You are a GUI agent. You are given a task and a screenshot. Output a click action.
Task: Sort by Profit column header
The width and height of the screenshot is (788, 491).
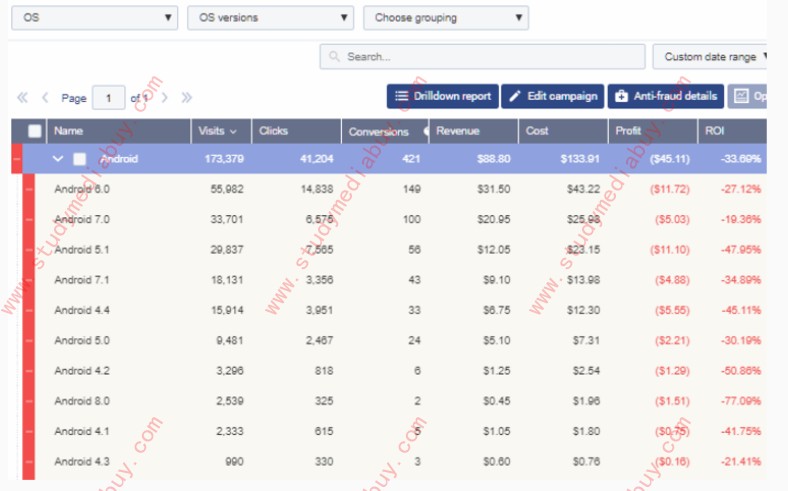(x=653, y=131)
